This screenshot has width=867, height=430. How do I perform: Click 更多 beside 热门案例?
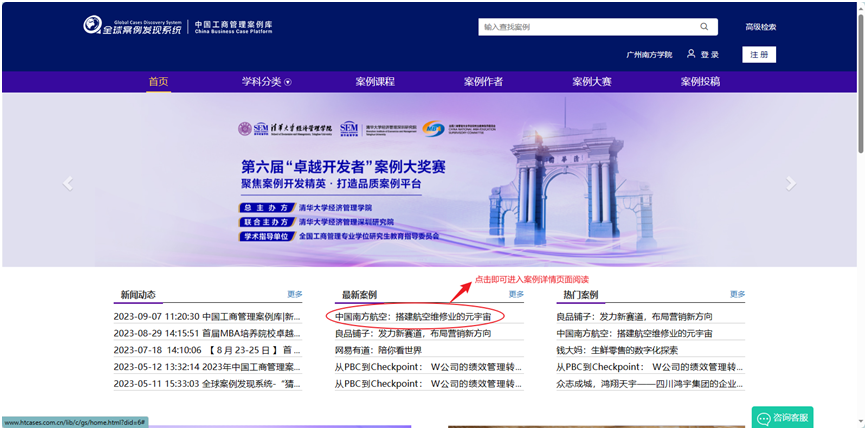pyautogui.click(x=738, y=294)
